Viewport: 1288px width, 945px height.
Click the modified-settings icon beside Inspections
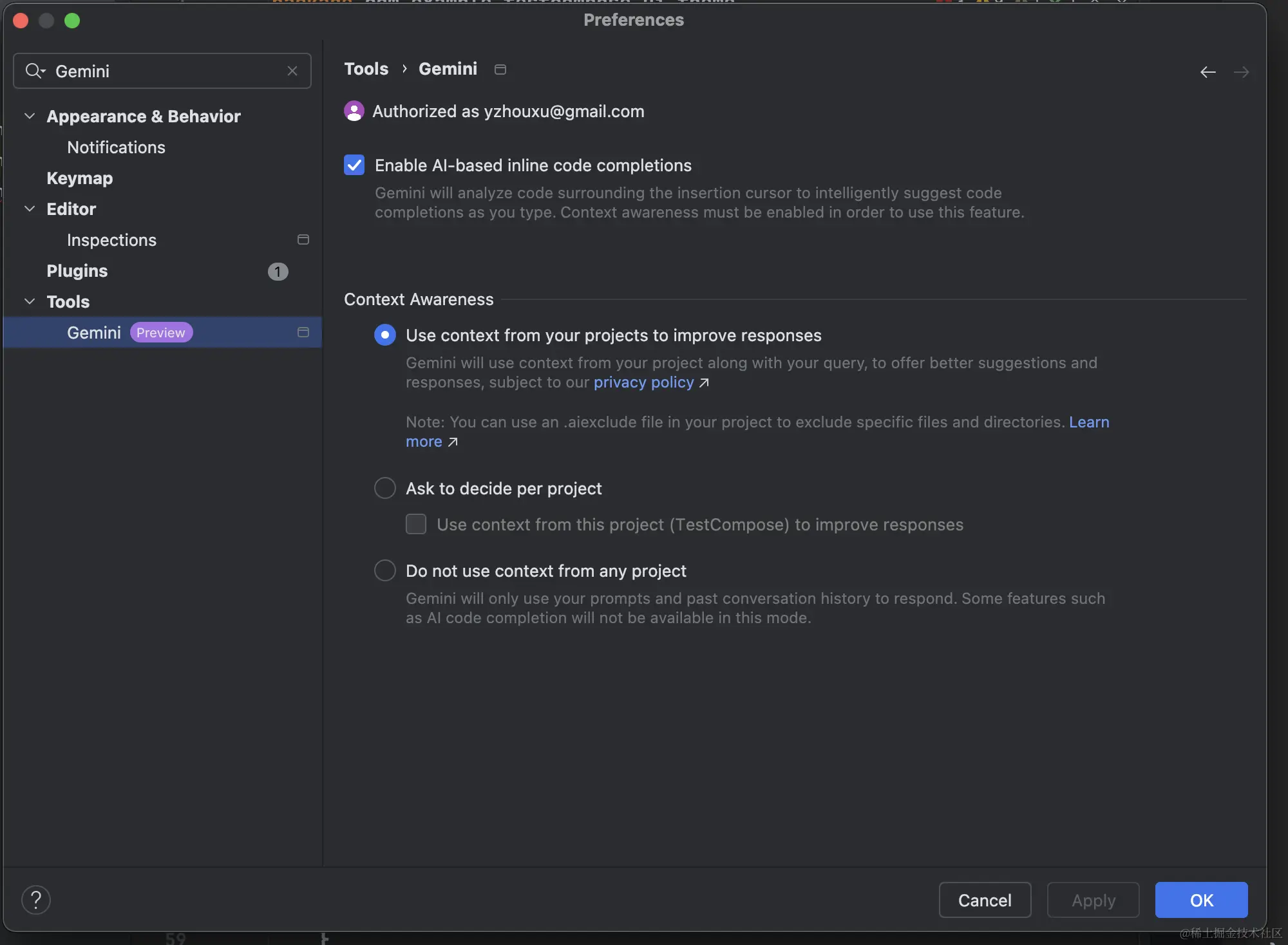[302, 239]
